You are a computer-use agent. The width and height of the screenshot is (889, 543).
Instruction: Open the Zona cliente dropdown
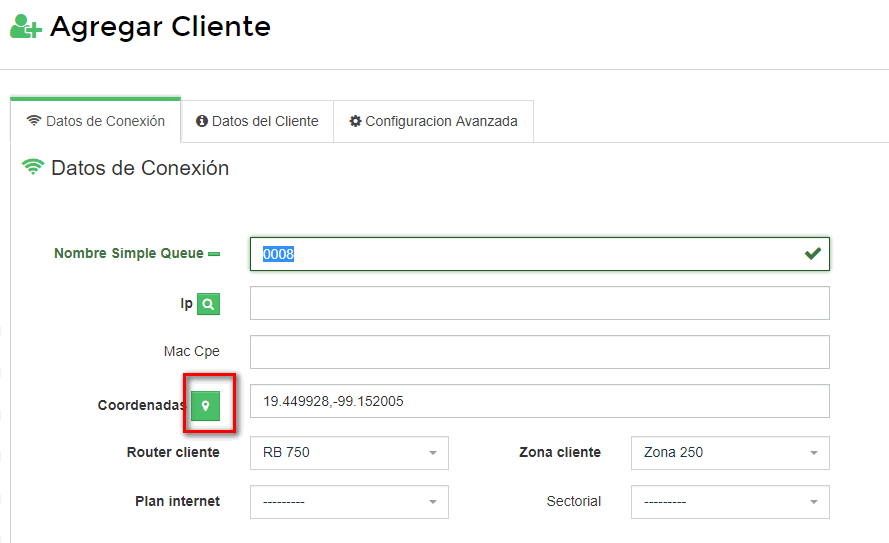click(x=730, y=452)
